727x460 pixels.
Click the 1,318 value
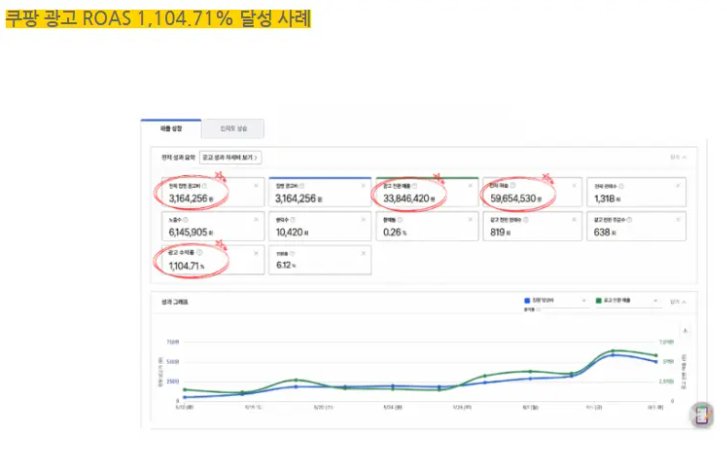coord(607,198)
